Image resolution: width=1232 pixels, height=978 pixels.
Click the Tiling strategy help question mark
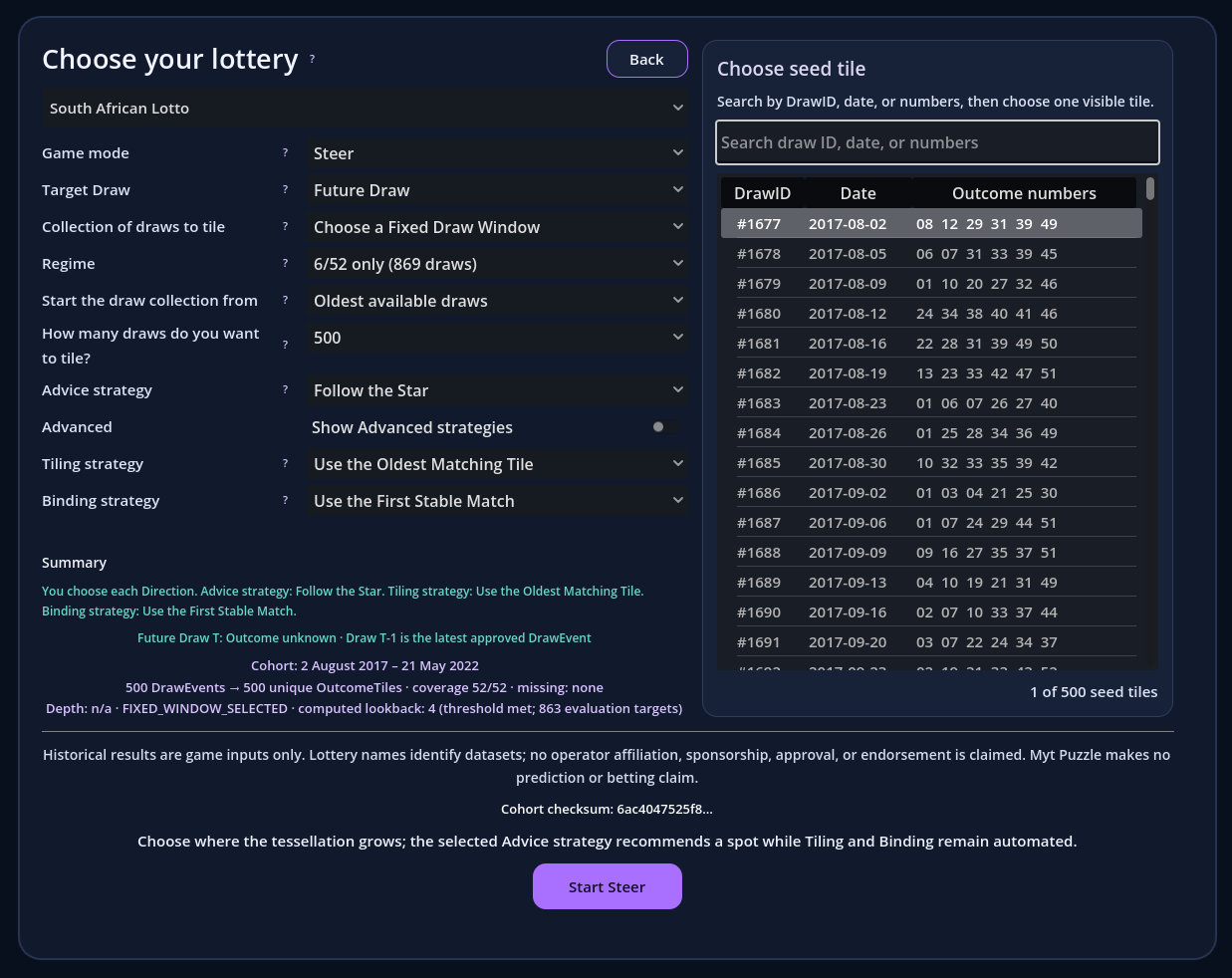pos(285,463)
